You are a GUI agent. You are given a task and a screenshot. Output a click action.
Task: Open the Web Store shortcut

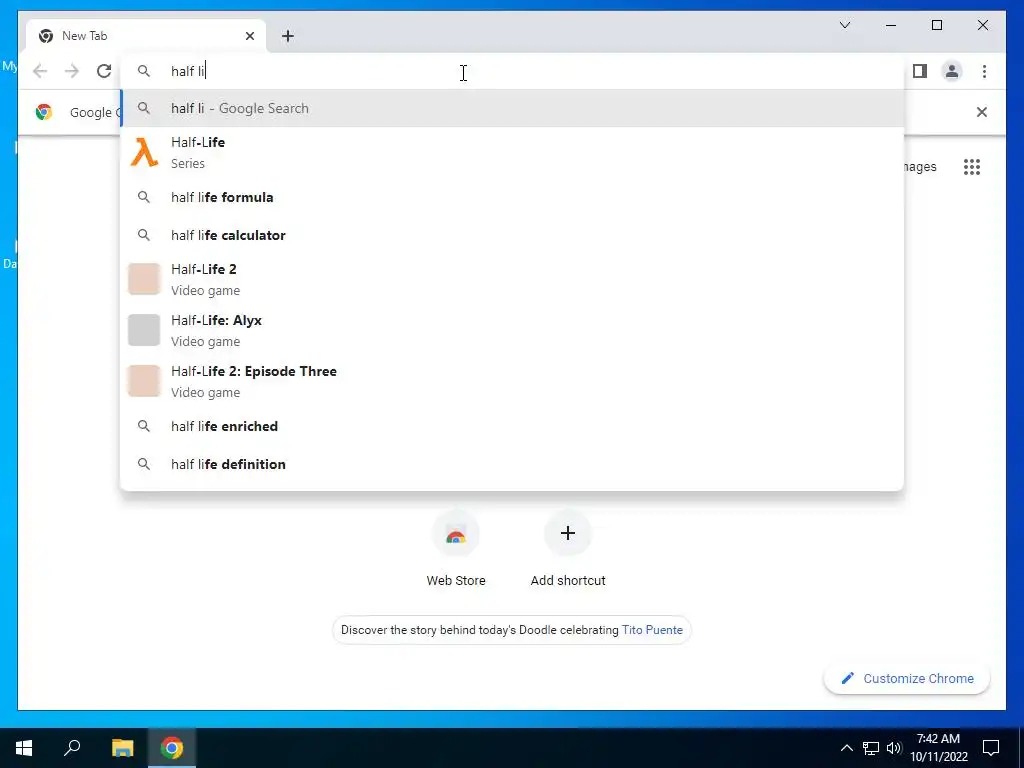coord(456,550)
